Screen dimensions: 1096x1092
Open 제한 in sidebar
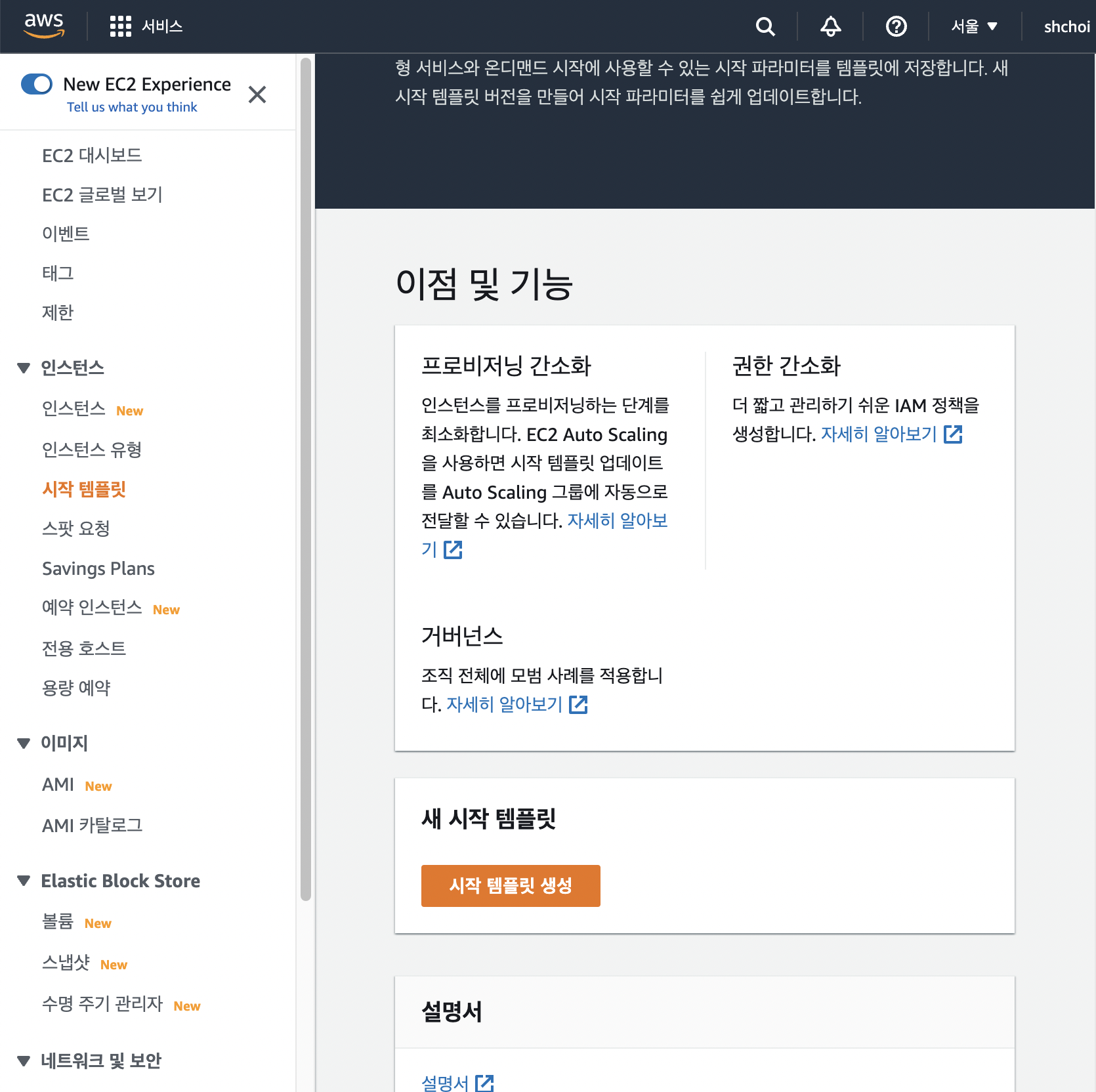pos(58,312)
